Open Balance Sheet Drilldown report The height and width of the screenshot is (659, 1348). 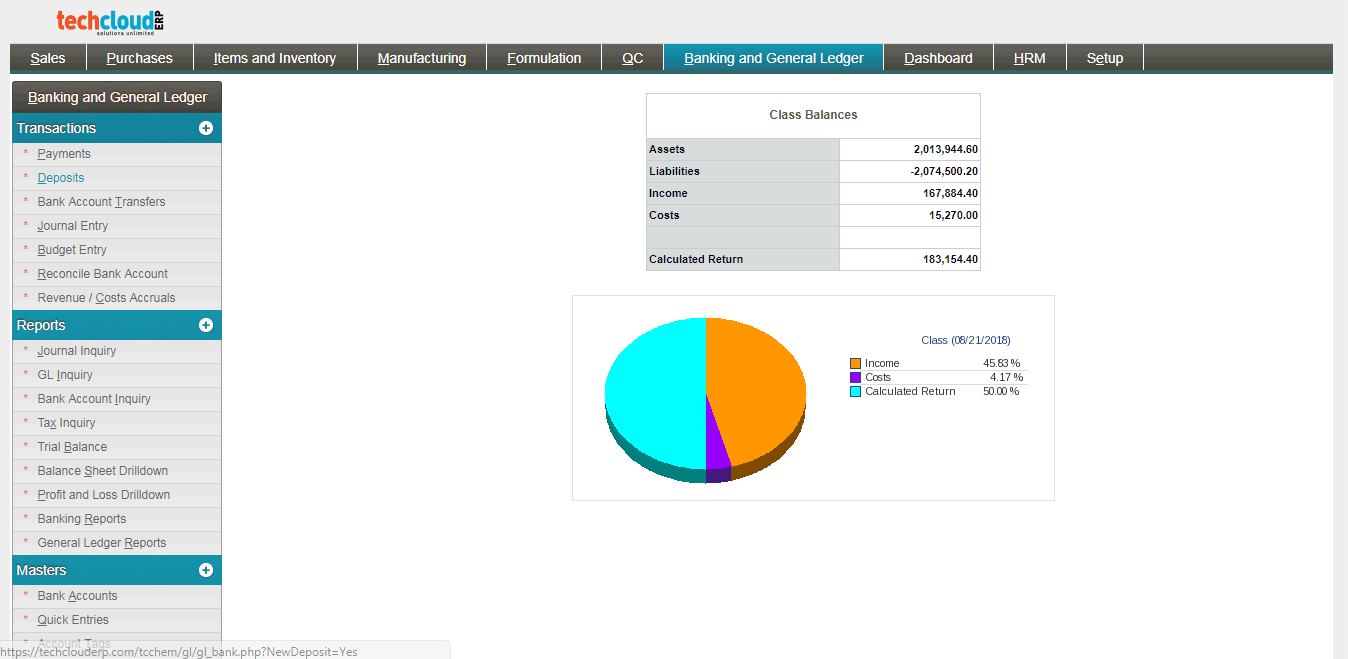102,471
